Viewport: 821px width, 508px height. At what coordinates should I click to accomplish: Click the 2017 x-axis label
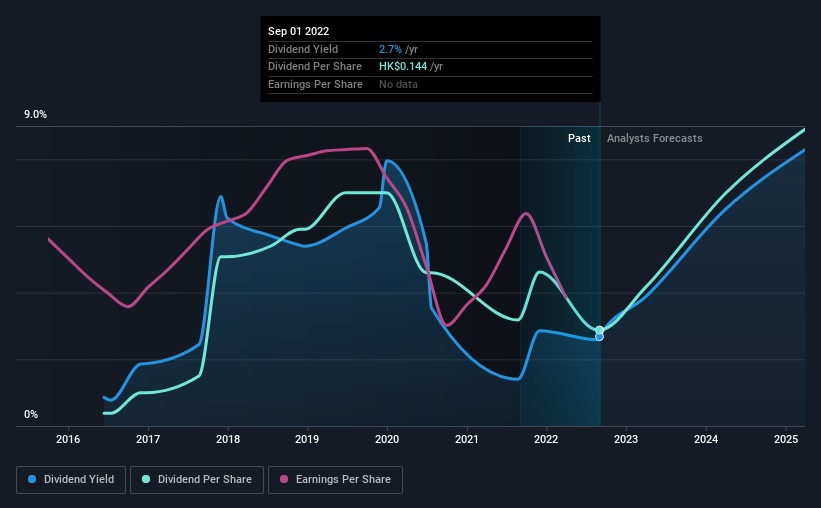tap(148, 439)
